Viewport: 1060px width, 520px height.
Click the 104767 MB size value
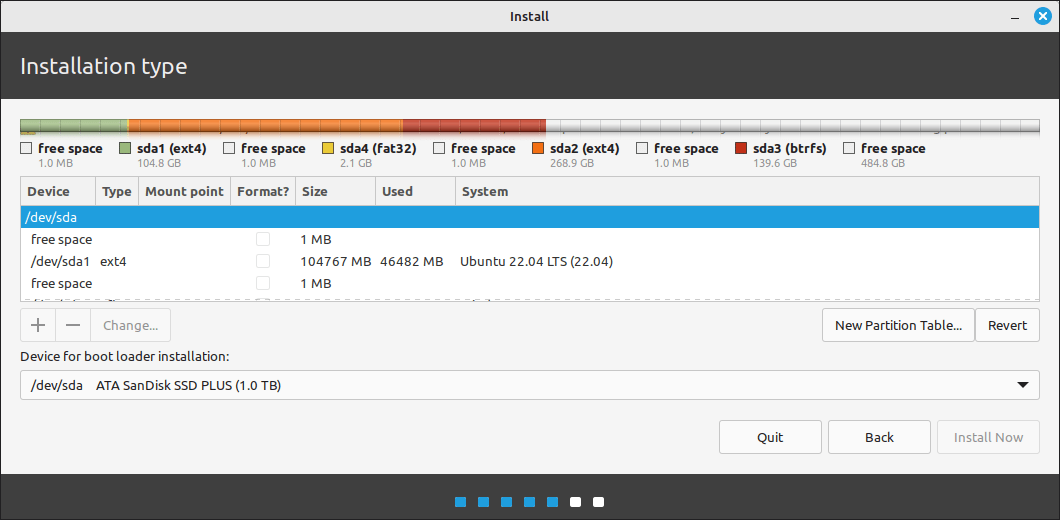[336, 261]
